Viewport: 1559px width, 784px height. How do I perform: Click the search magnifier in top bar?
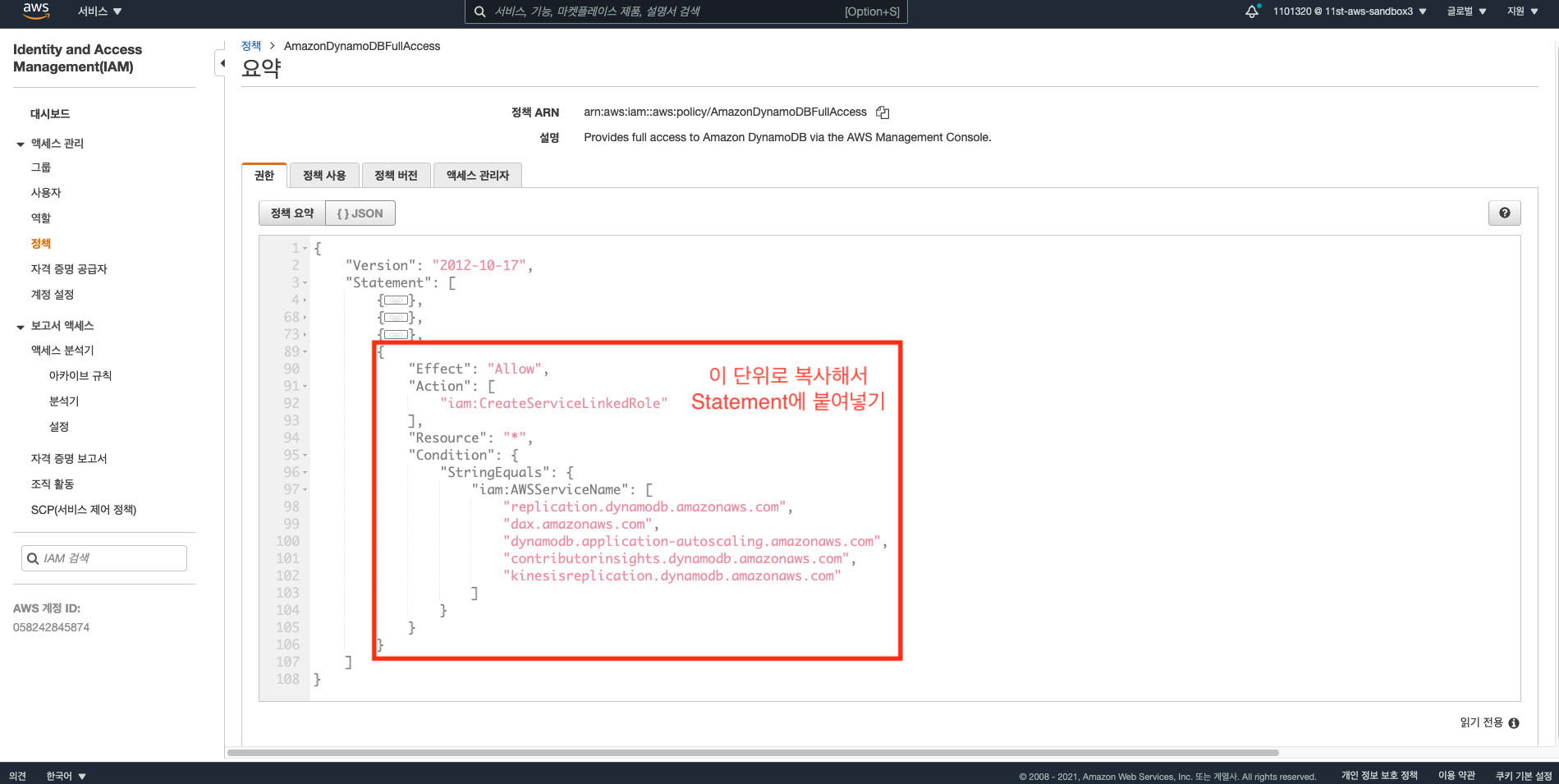pos(479,11)
